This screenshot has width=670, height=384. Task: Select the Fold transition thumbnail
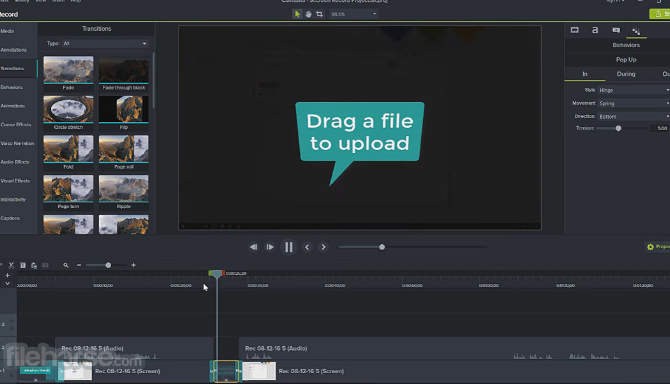(x=68, y=149)
